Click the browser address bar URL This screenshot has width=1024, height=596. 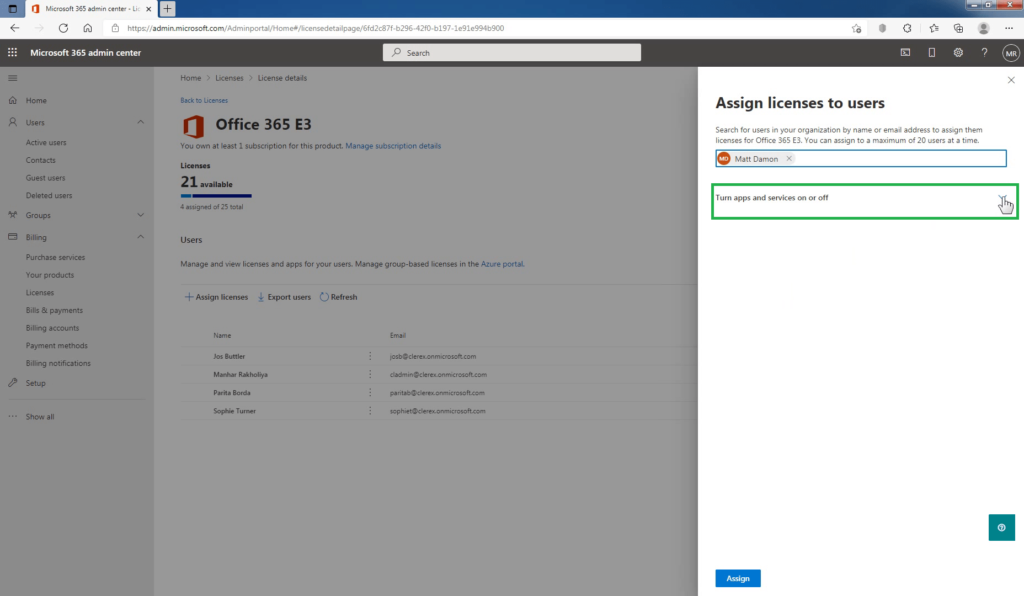pos(315,28)
